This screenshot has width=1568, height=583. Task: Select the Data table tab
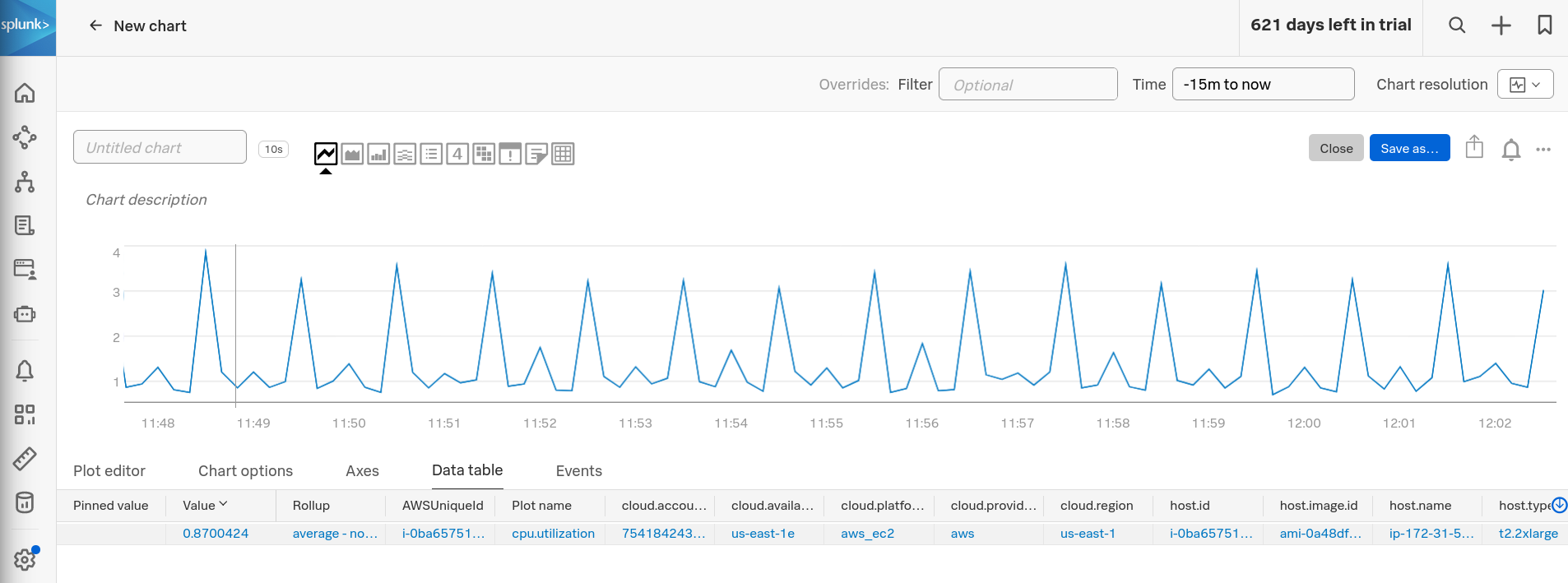(467, 470)
